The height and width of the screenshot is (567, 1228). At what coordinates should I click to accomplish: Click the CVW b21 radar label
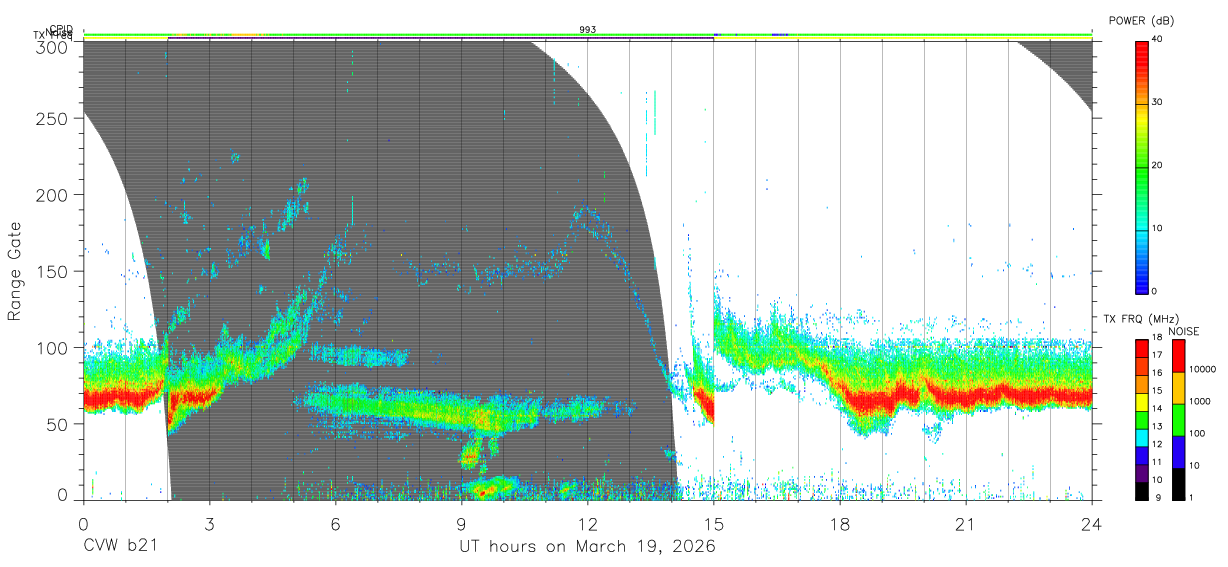(119, 547)
